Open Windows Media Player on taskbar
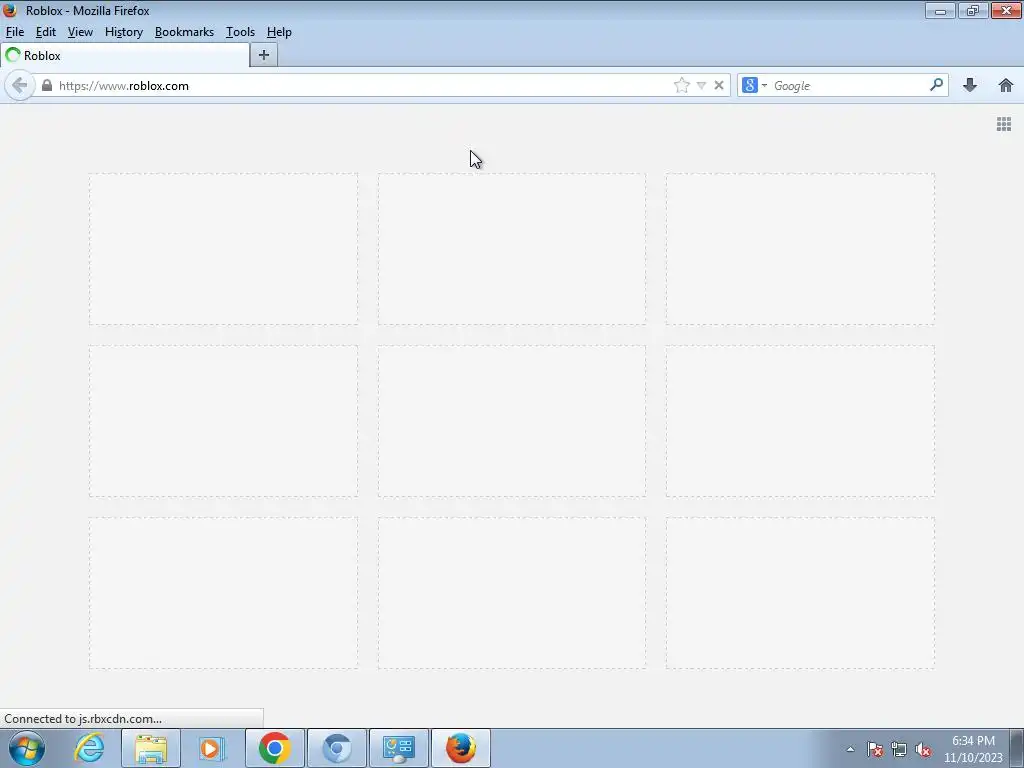Screen dimensions: 1024x768 click(x=212, y=748)
